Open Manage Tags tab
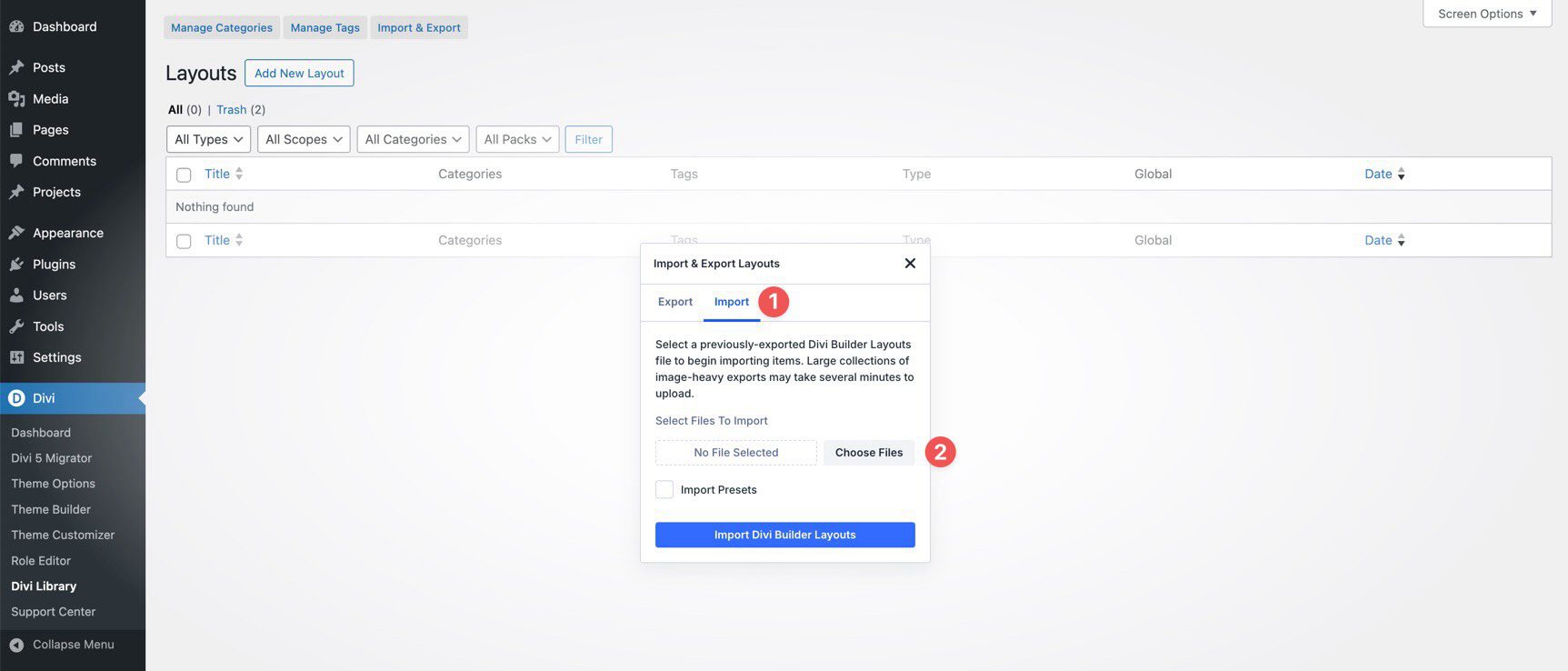 pos(325,27)
